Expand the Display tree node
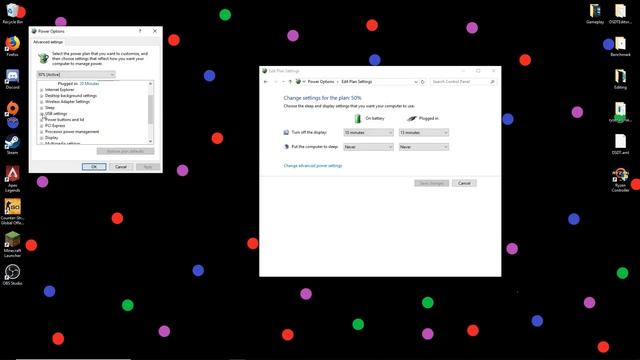The image size is (640, 360). coord(41,138)
